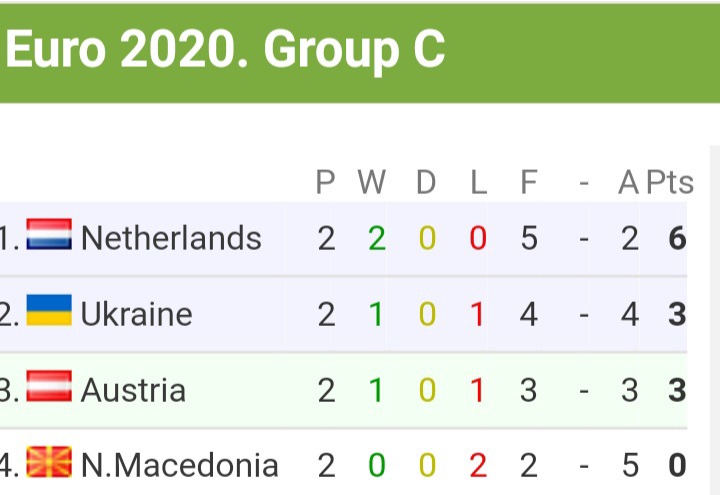Open the Netherlands team link
Screen dimensions: 720x495
(x=171, y=238)
